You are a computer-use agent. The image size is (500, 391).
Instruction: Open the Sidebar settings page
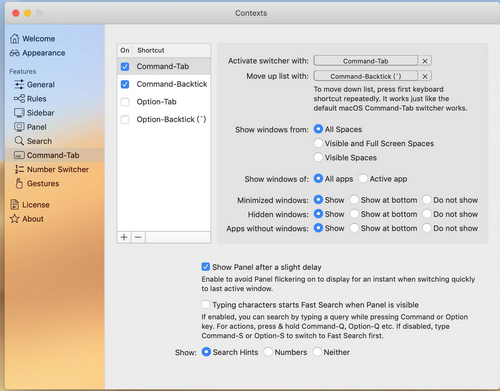40,113
